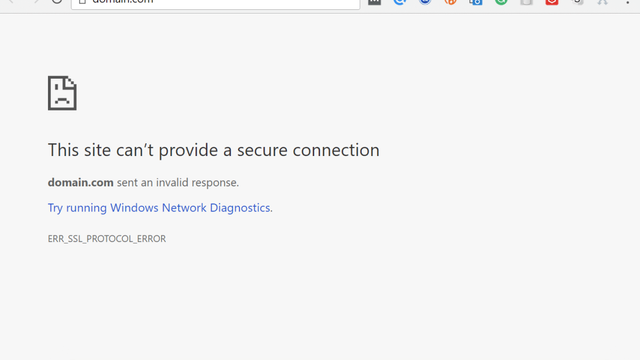The width and height of the screenshot is (640, 360).
Task: Open the green circular extension icon
Action: (501, 2)
